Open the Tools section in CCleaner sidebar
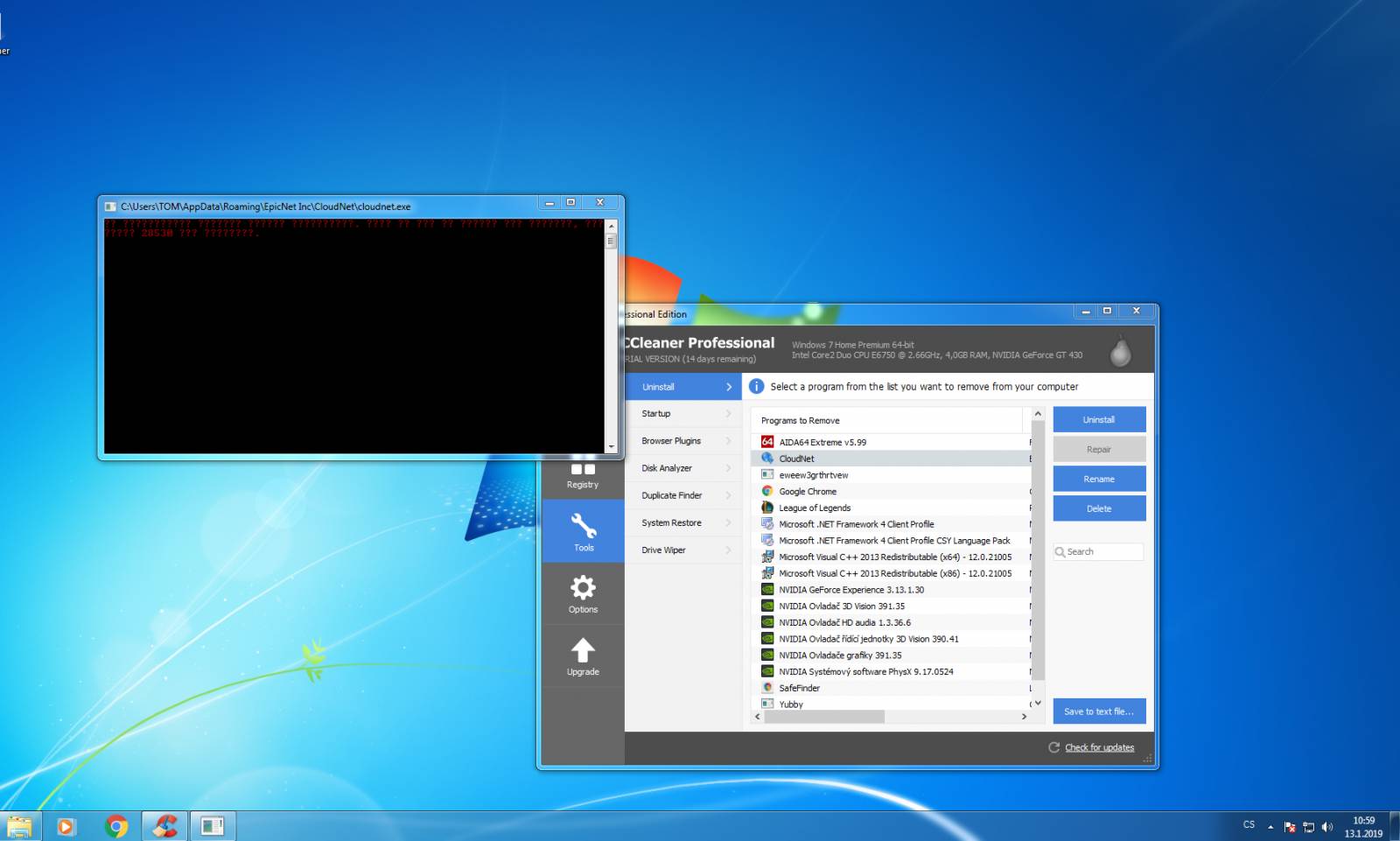The width and height of the screenshot is (1400, 841). point(583,530)
